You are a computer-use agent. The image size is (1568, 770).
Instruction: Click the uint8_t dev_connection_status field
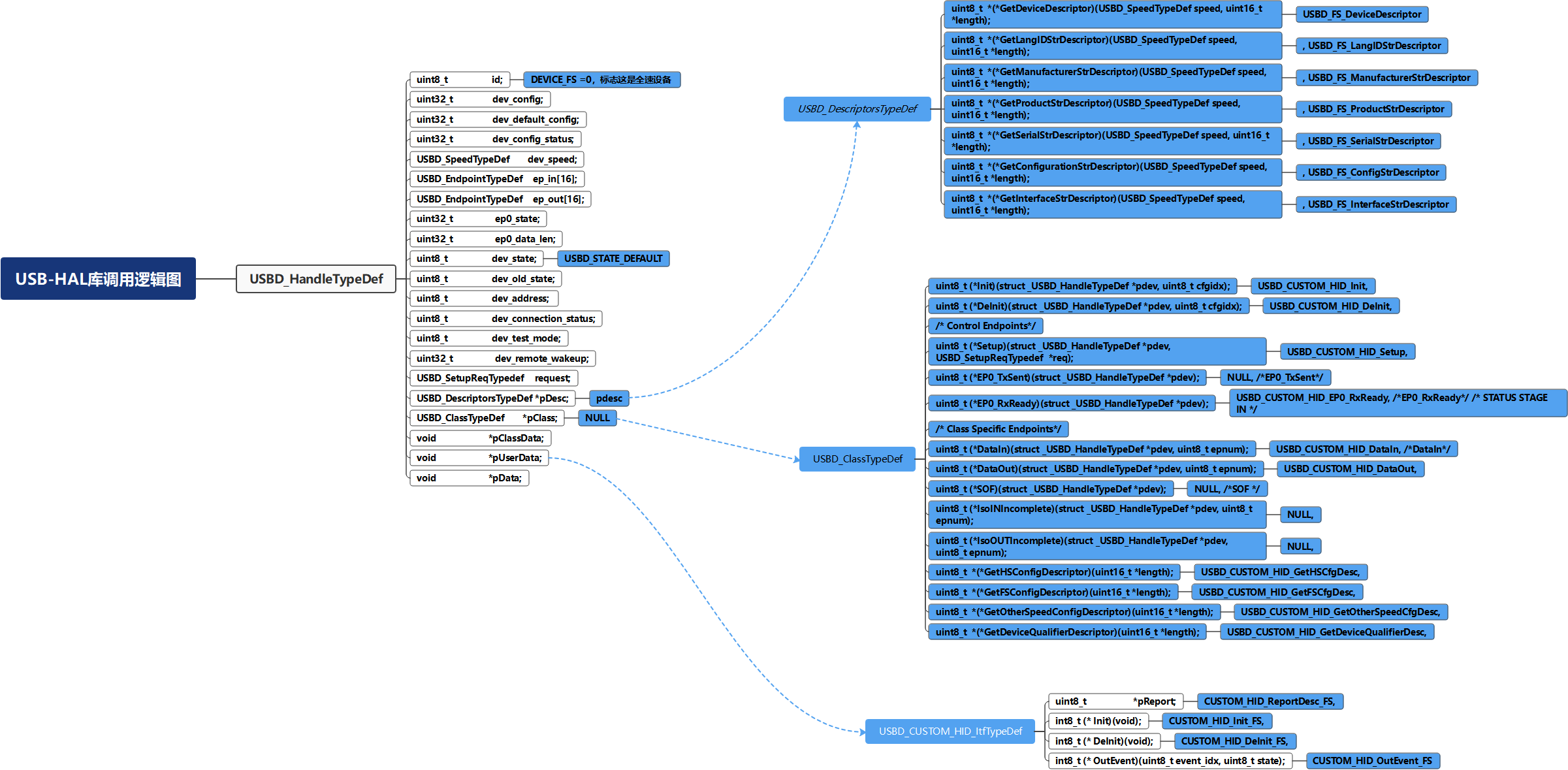[505, 319]
